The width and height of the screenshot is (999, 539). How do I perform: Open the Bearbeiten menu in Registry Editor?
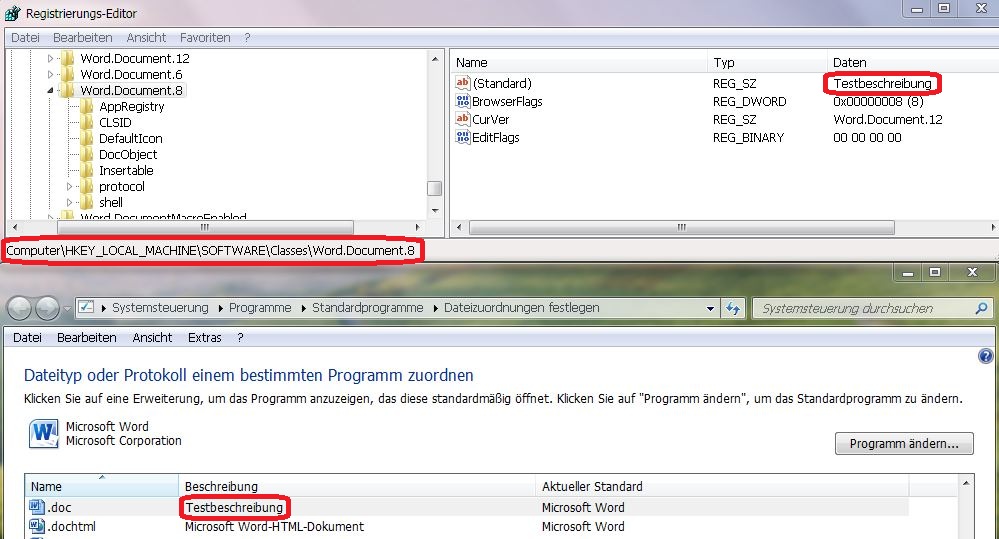(x=83, y=38)
